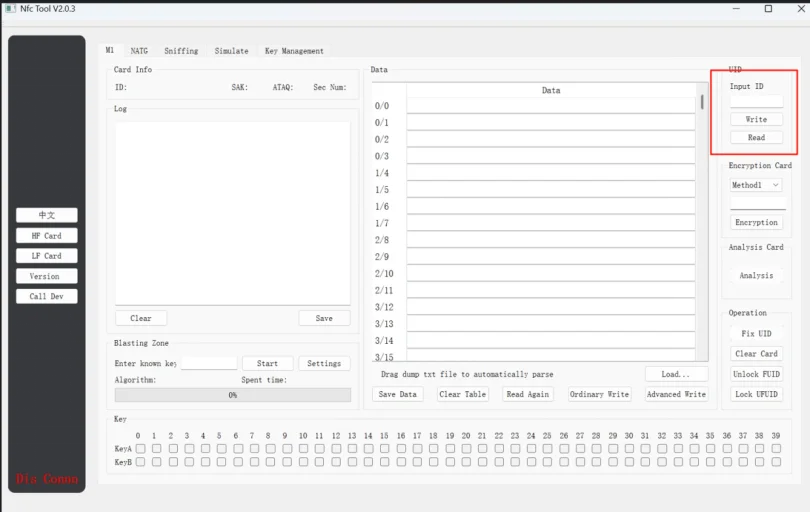Perform an Ordinary Write
Screen dimensions: 810x513
(599, 394)
